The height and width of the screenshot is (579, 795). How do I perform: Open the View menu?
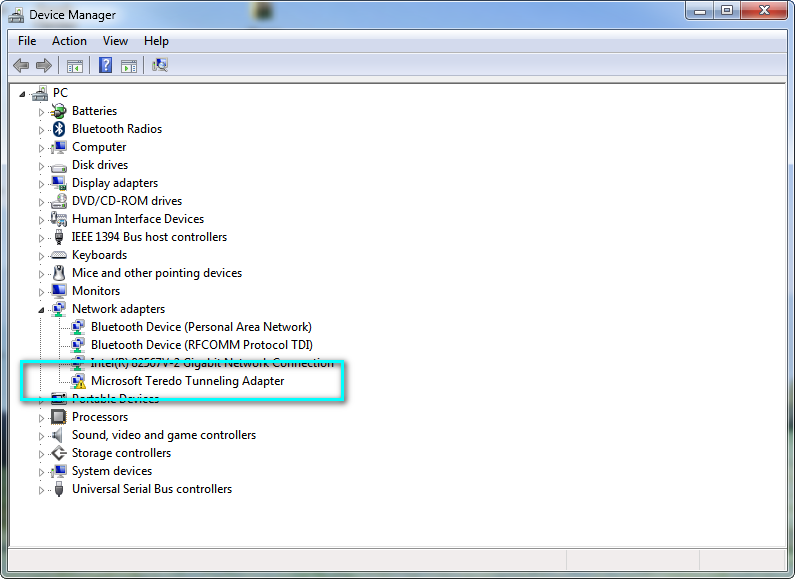click(115, 41)
